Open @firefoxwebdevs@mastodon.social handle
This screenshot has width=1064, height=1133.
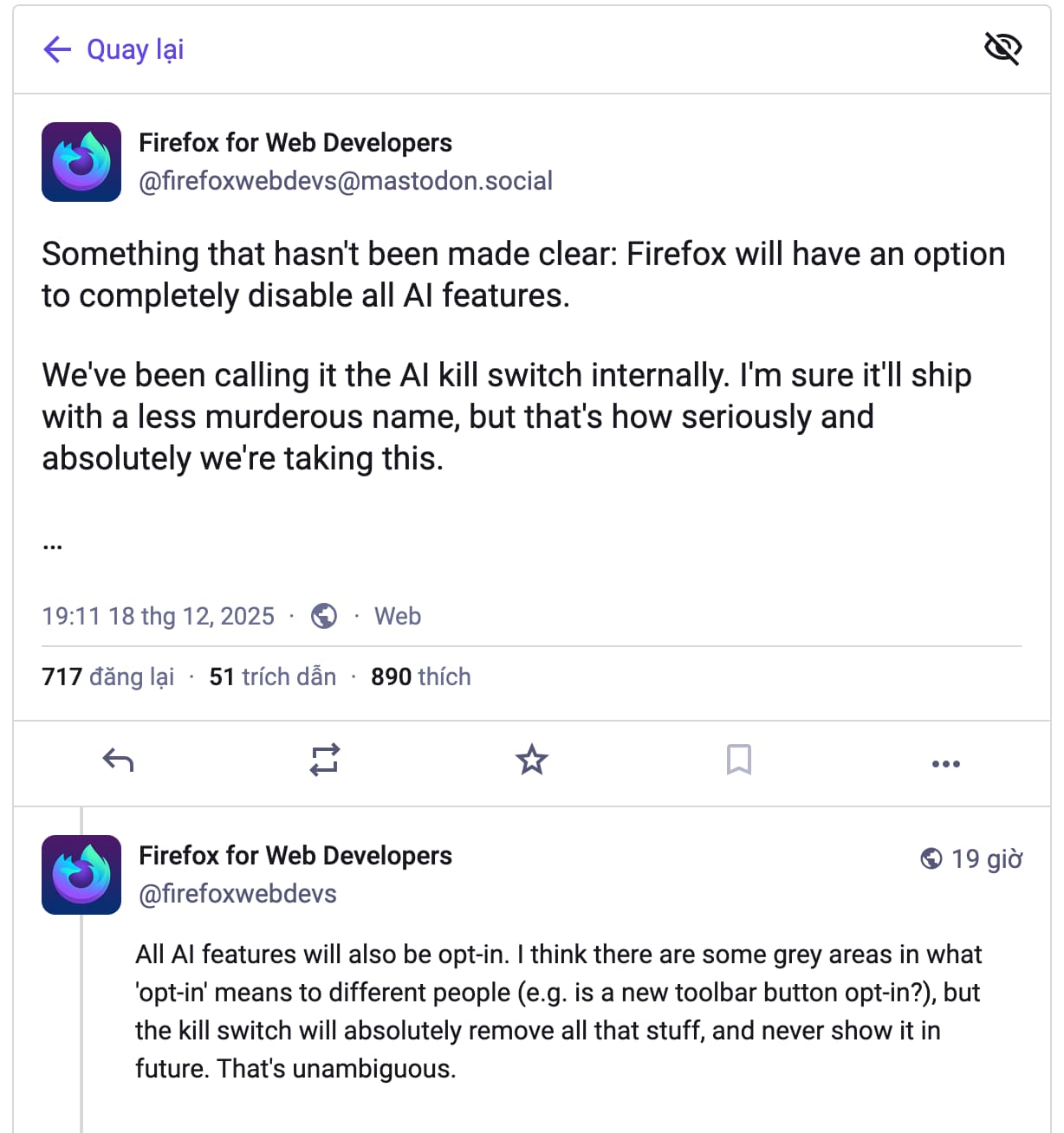(x=345, y=181)
